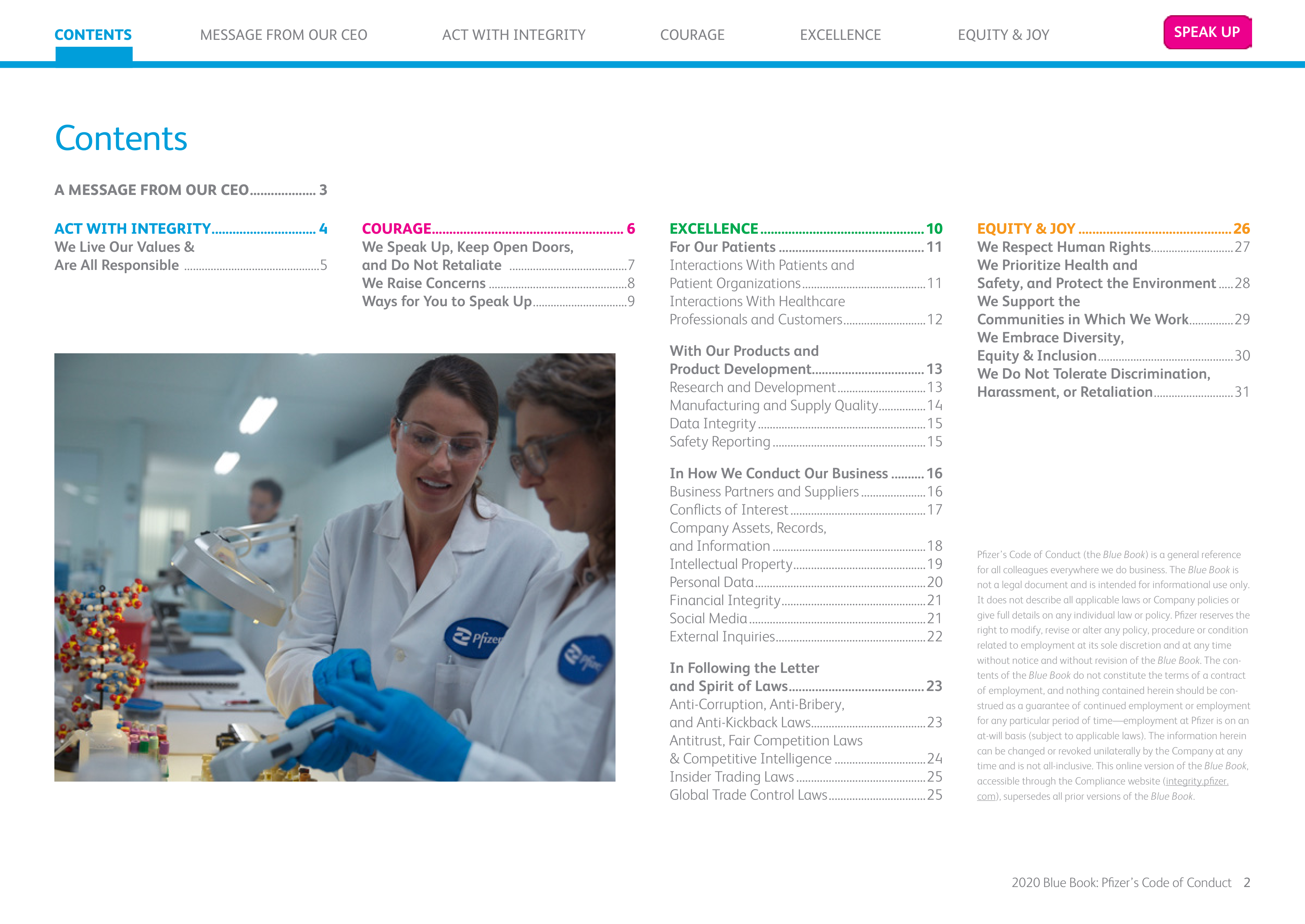Go to MESSAGE FROM OUR CEO tab
Viewport: 1305px width, 924px height.
tap(283, 35)
